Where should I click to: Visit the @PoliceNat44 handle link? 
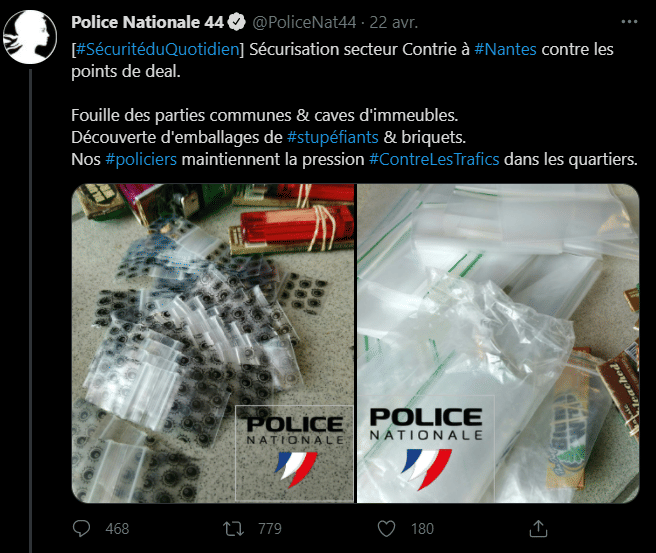304,22
